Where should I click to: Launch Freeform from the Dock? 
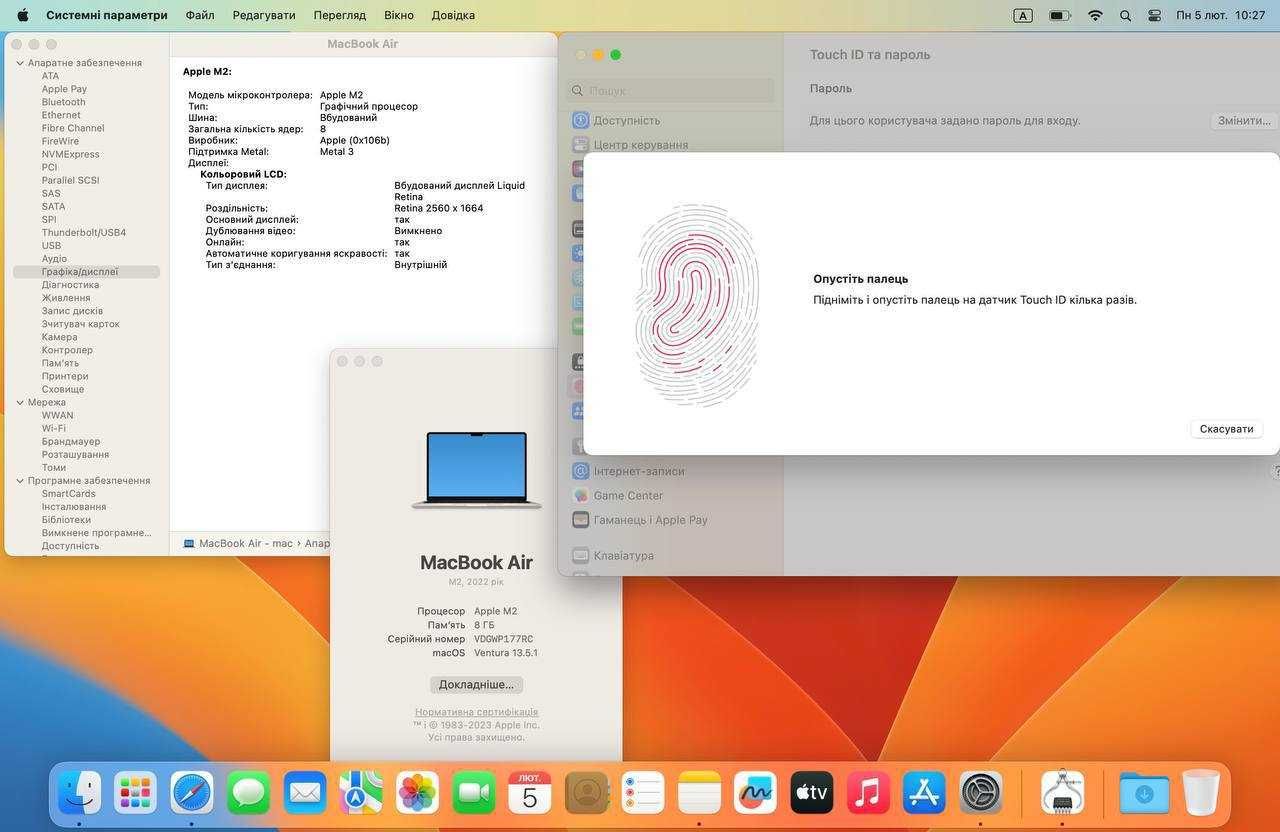coord(756,793)
